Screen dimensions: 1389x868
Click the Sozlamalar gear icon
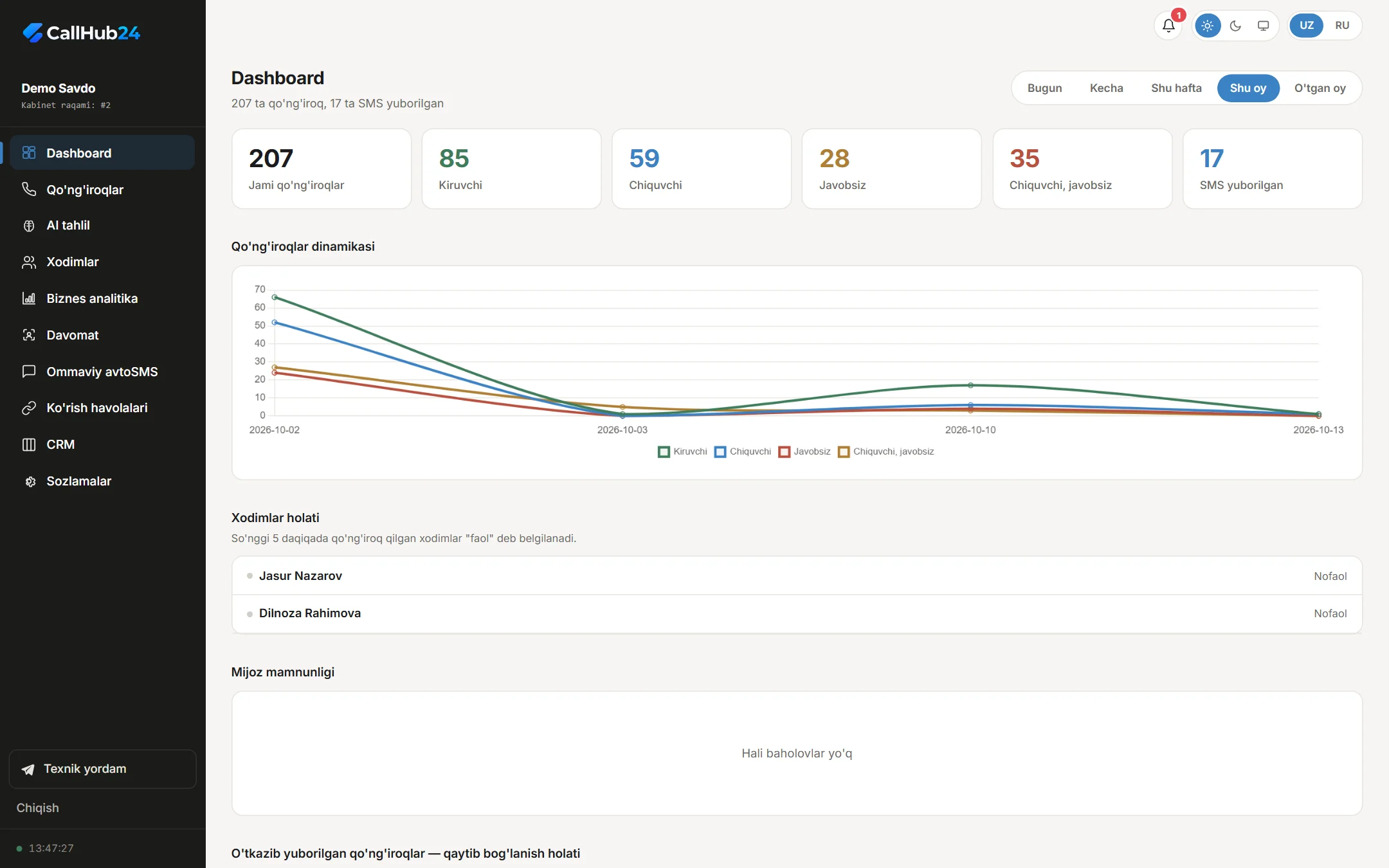click(29, 481)
